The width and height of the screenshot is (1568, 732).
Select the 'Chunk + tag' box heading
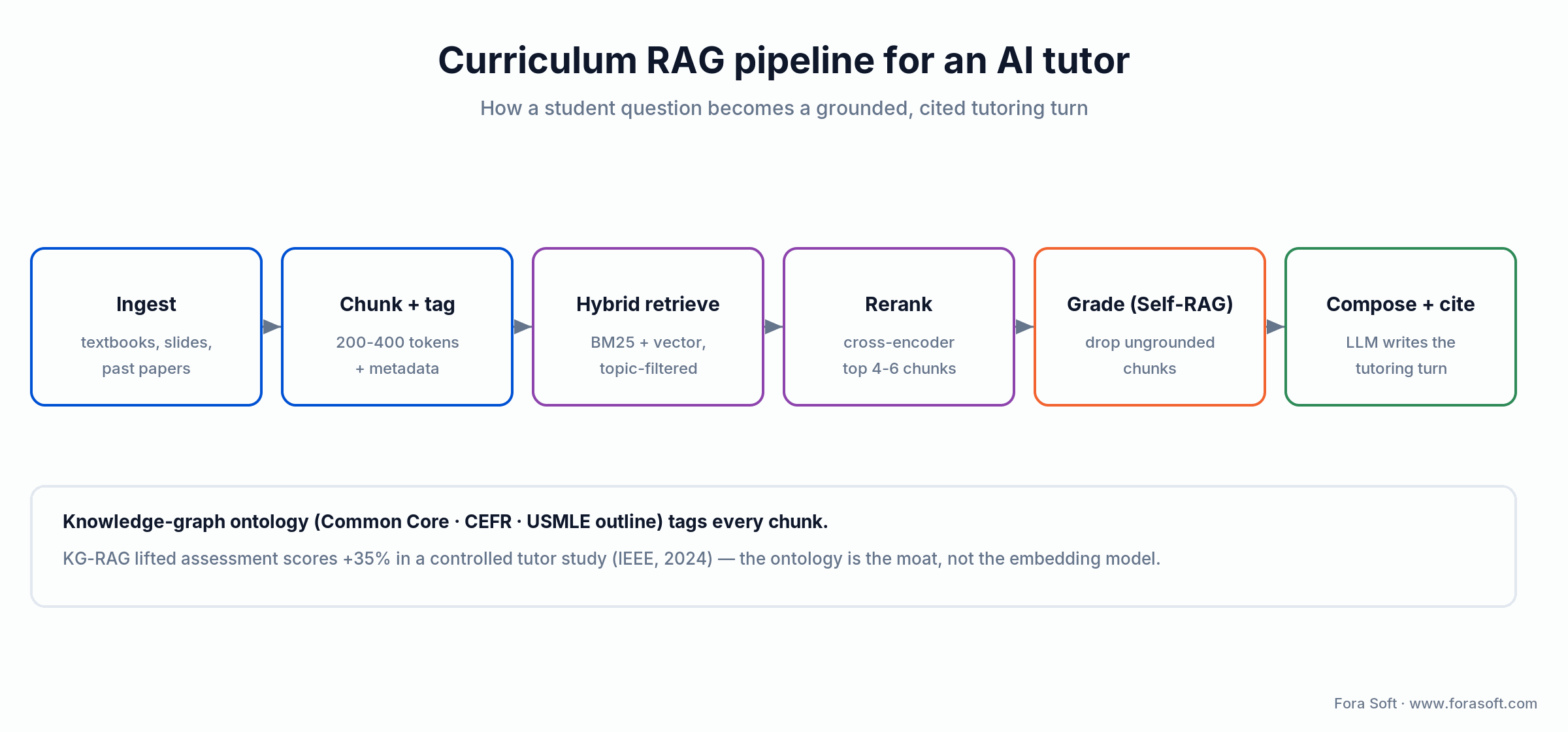tap(397, 304)
